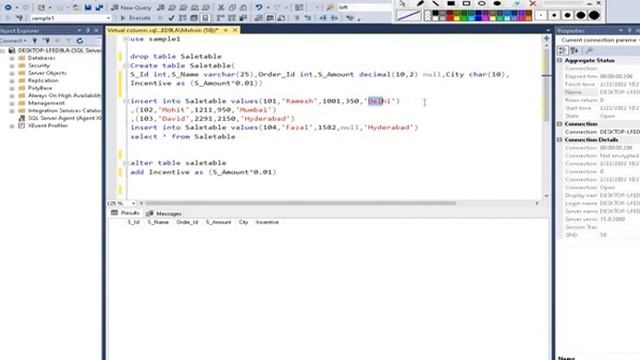Close the Virtual column.sql tab
The image size is (640, 360).
[x=235, y=30]
